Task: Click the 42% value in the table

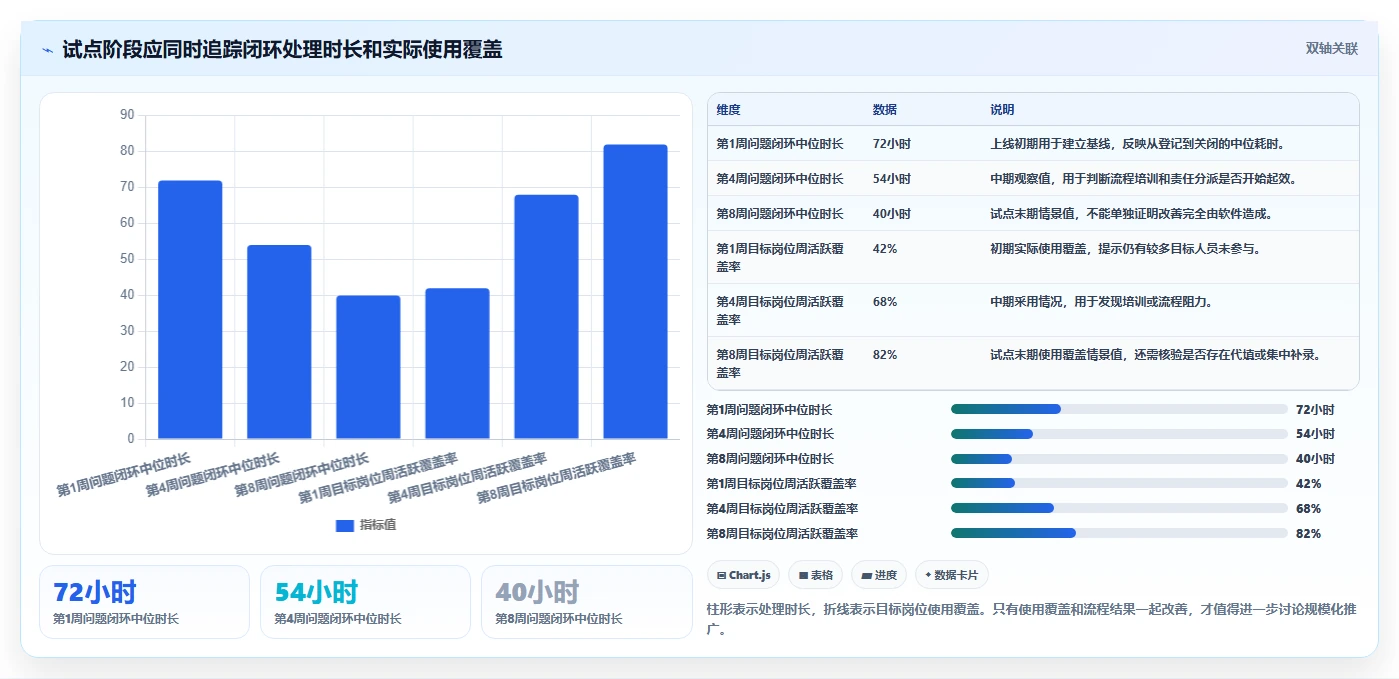Action: [x=884, y=249]
